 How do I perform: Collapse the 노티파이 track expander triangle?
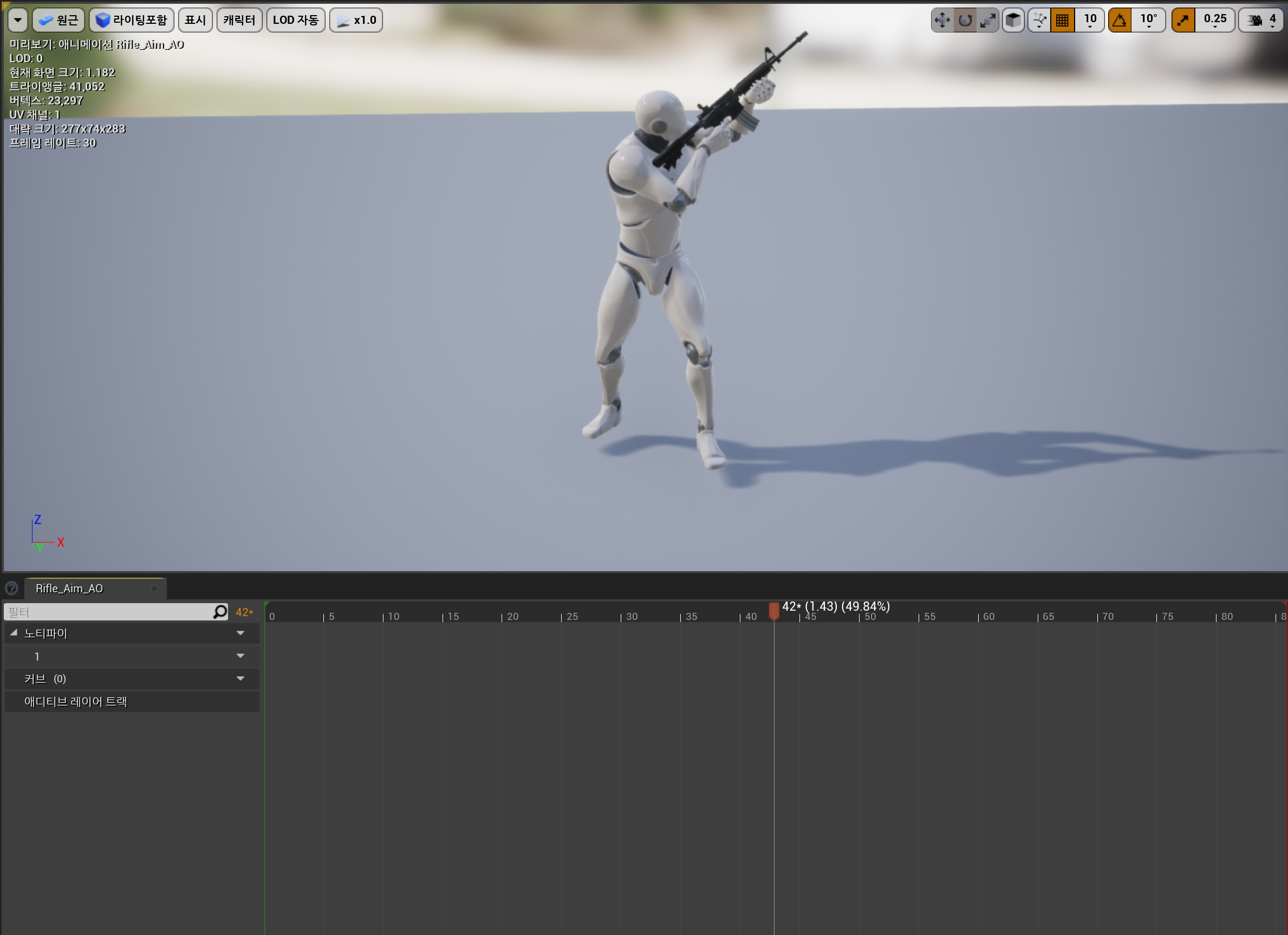[x=14, y=632]
